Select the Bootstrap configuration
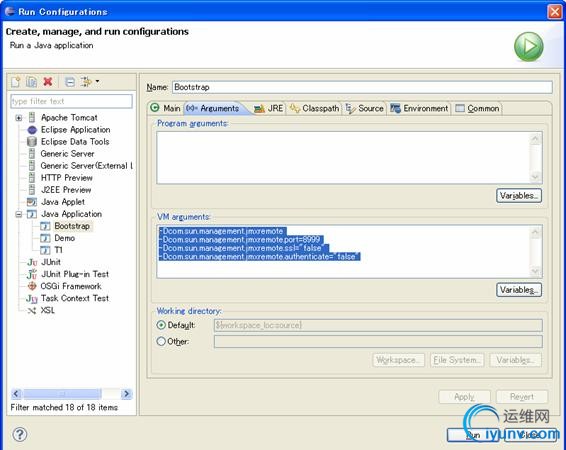The image size is (566, 450). (x=72, y=226)
